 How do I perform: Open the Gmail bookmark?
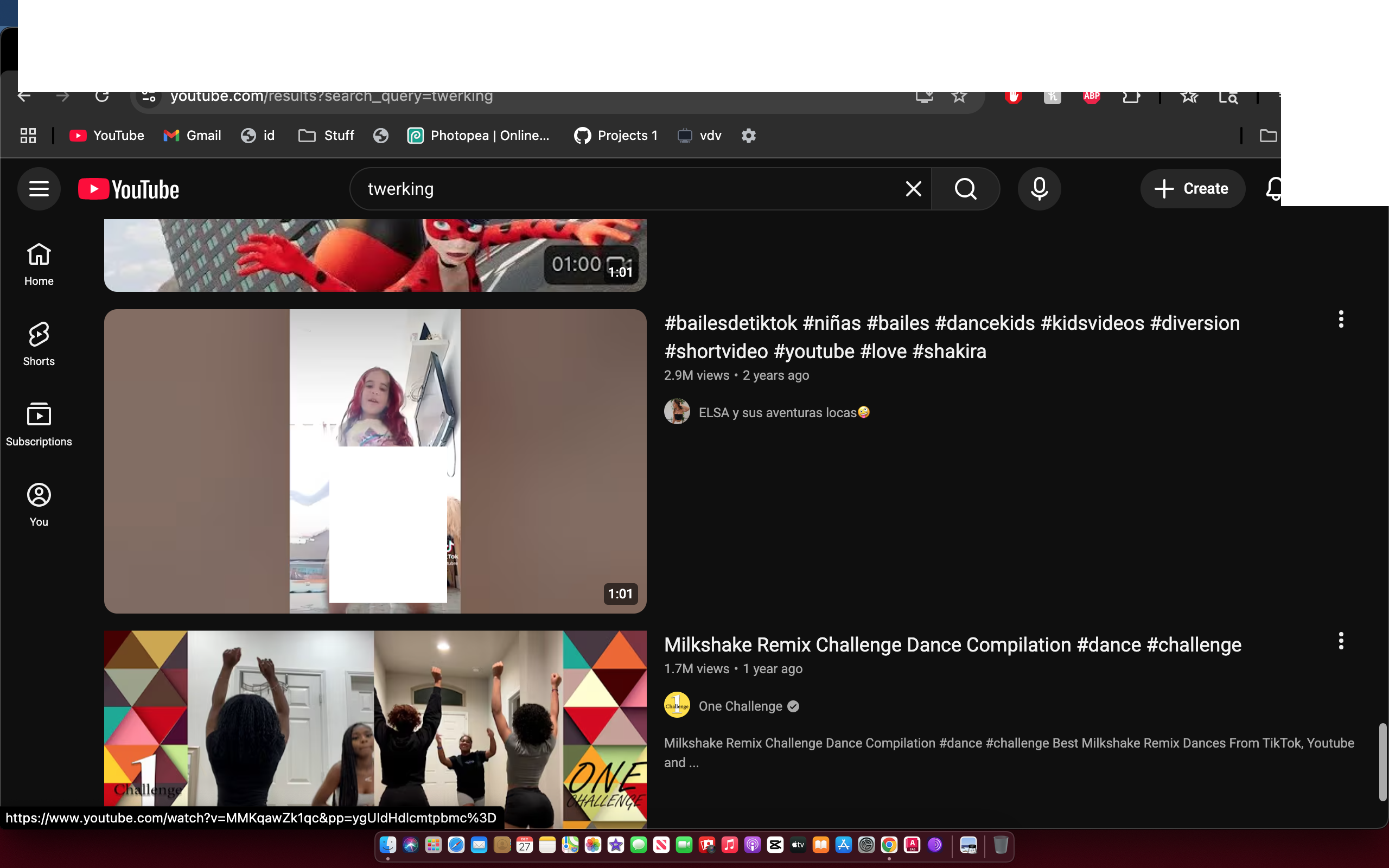[x=192, y=136]
